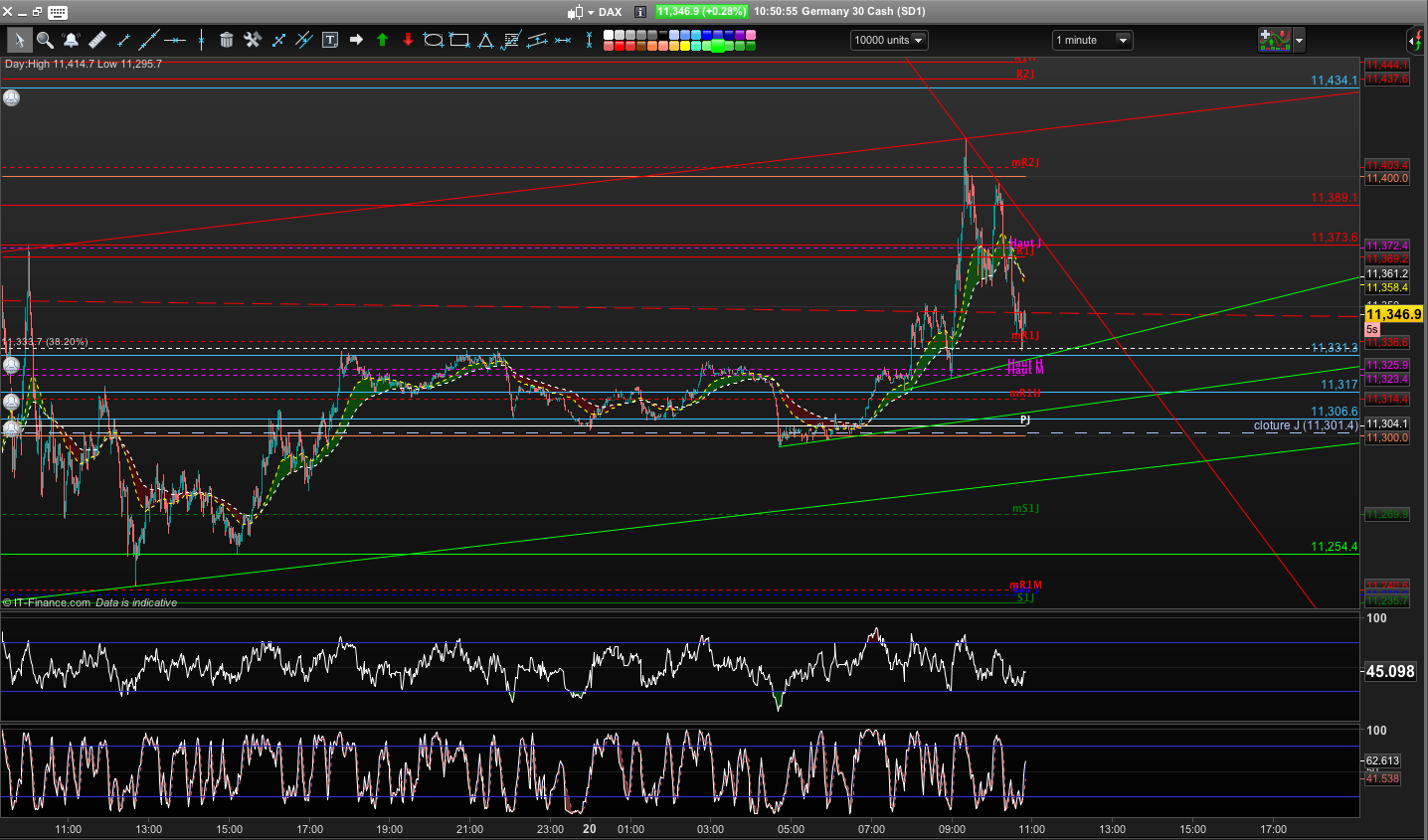Click the 11,358.4 yellow axis tag
Viewport: 1428px width, 840px height.
click(1386, 287)
